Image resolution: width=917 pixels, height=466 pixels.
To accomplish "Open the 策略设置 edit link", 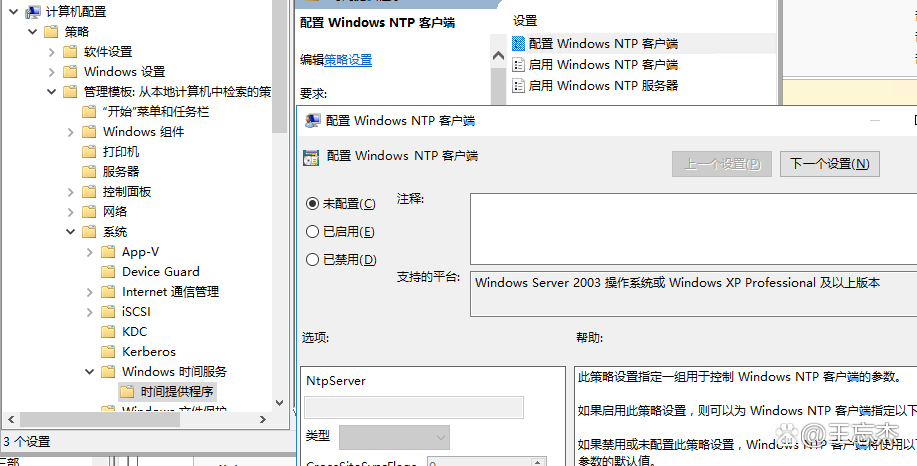I will tap(348, 60).
